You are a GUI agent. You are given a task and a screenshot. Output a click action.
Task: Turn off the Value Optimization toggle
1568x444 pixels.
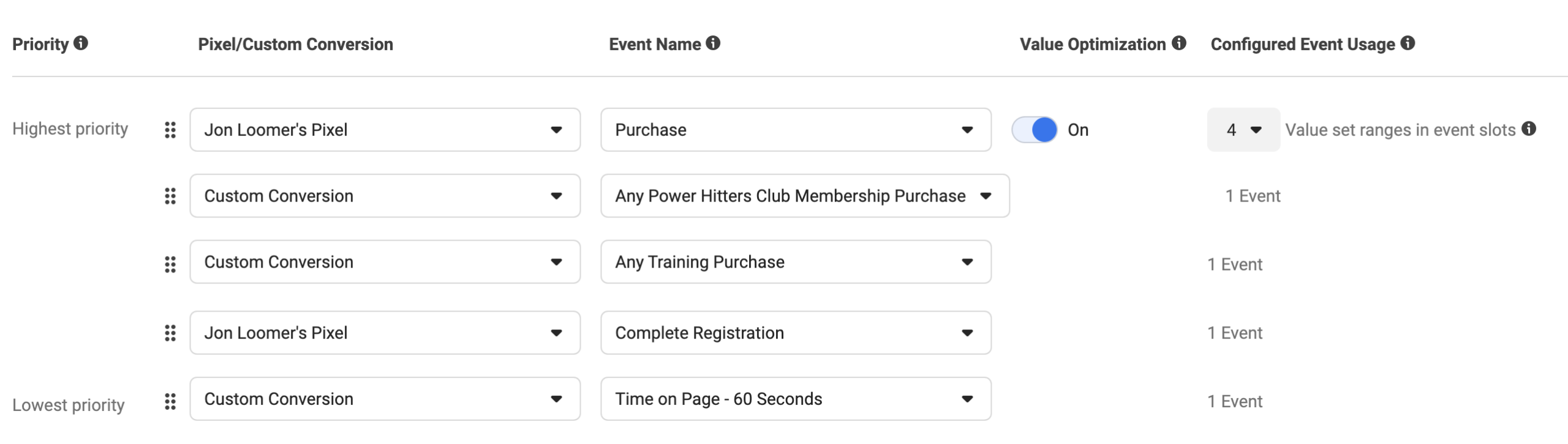click(1035, 130)
